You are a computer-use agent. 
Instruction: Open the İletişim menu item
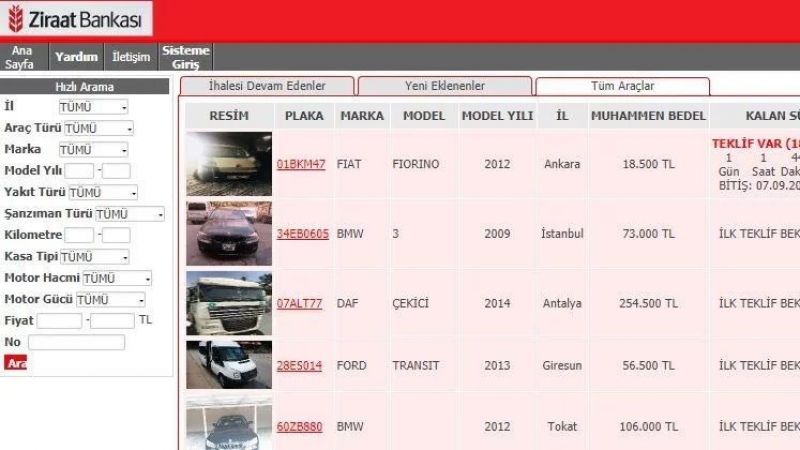point(131,57)
